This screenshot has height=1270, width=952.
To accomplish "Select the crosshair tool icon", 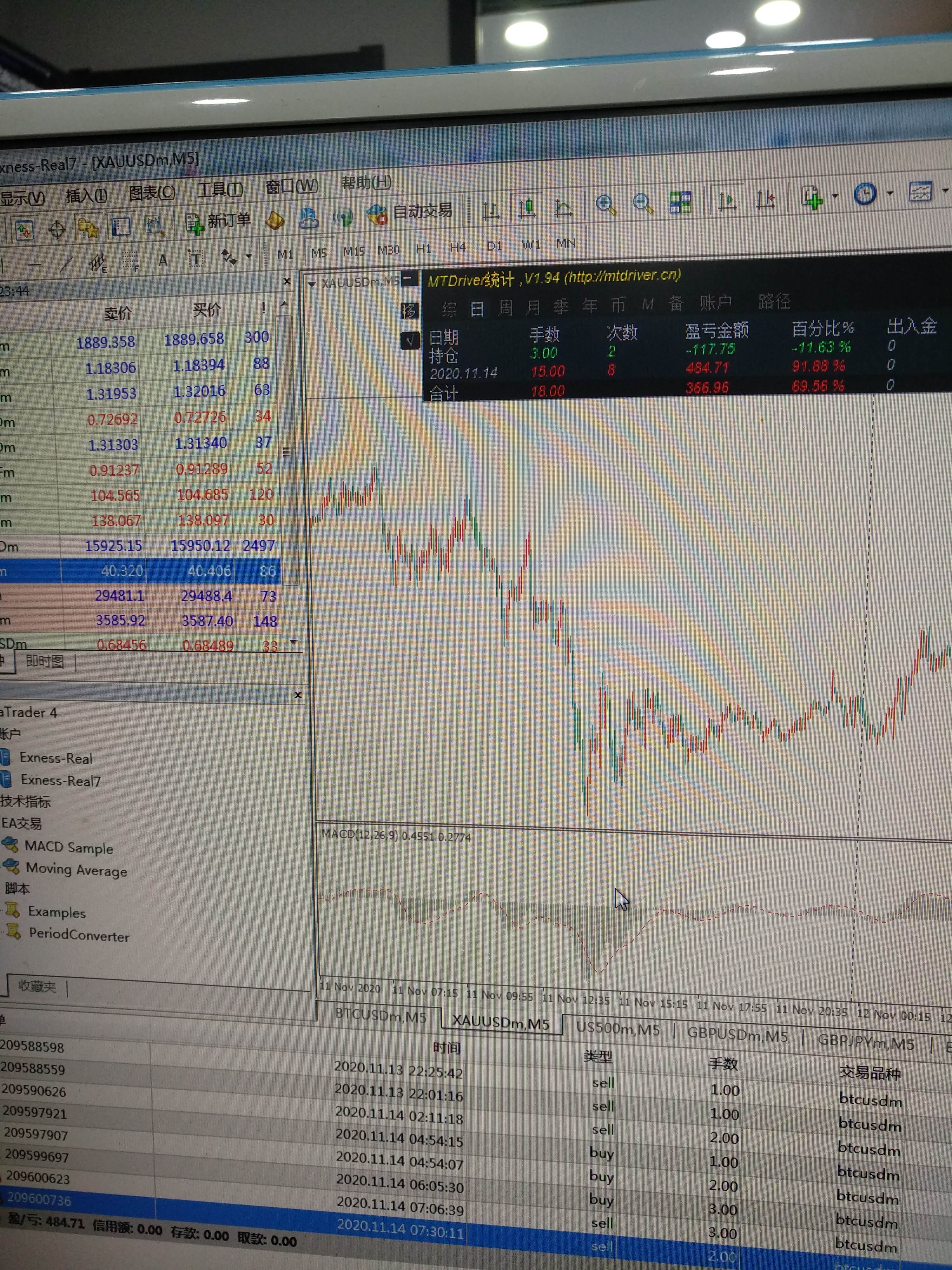I will click(57, 230).
